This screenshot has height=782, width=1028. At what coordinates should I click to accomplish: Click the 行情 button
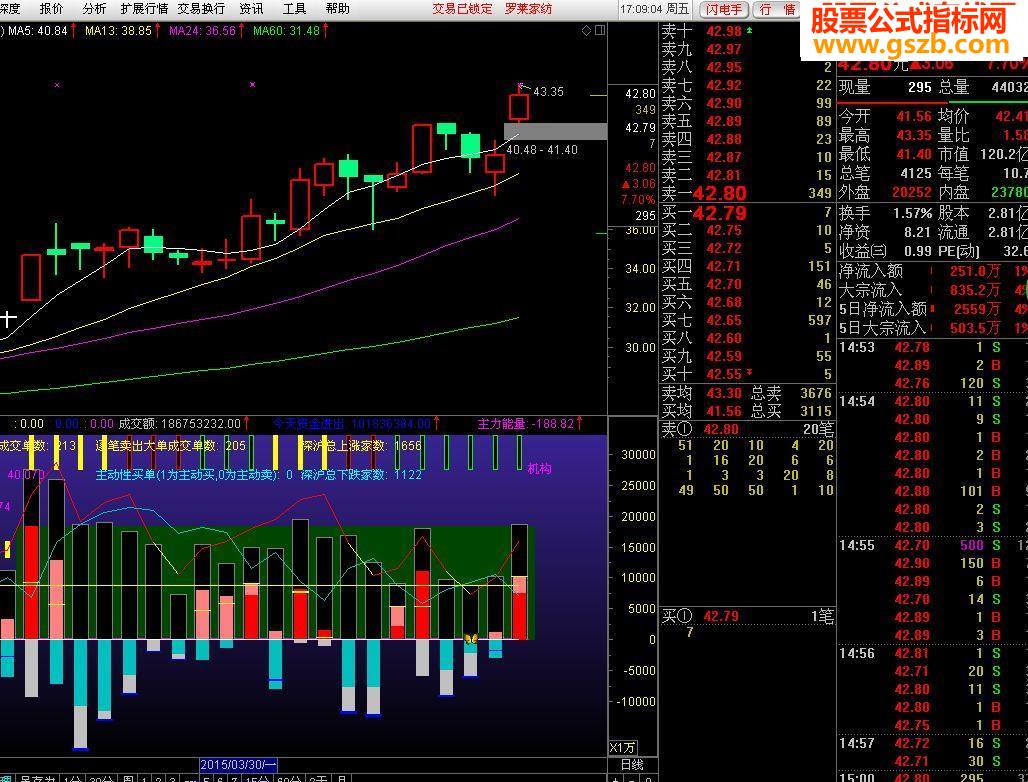[777, 9]
